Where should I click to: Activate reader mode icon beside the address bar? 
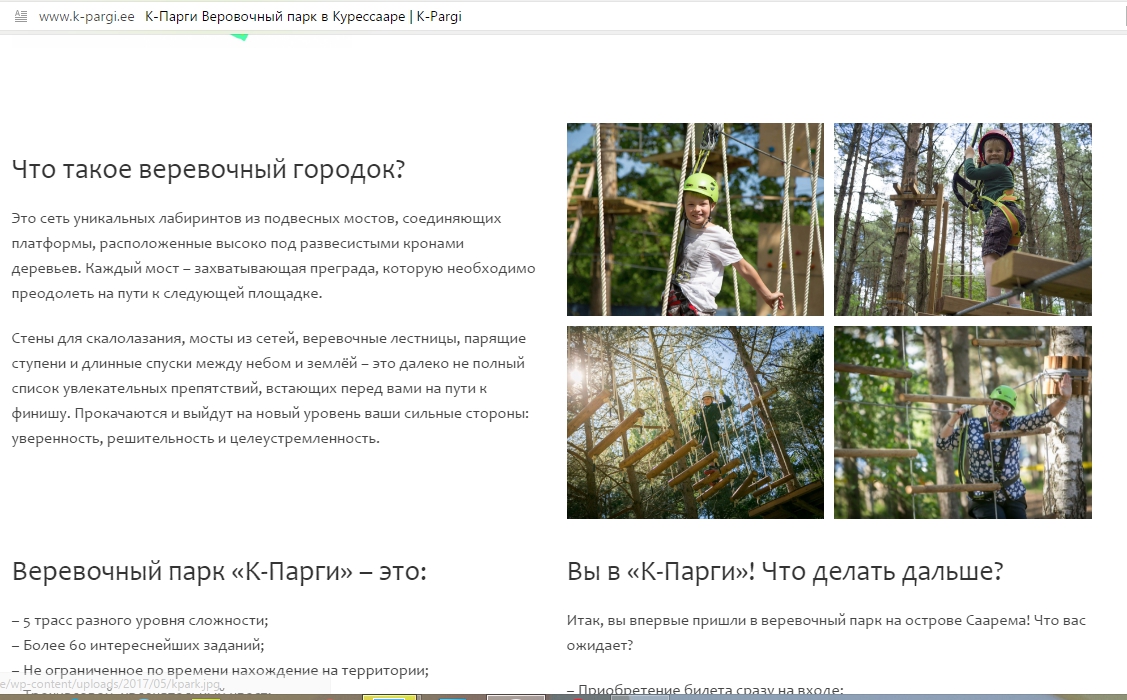tap(19, 16)
